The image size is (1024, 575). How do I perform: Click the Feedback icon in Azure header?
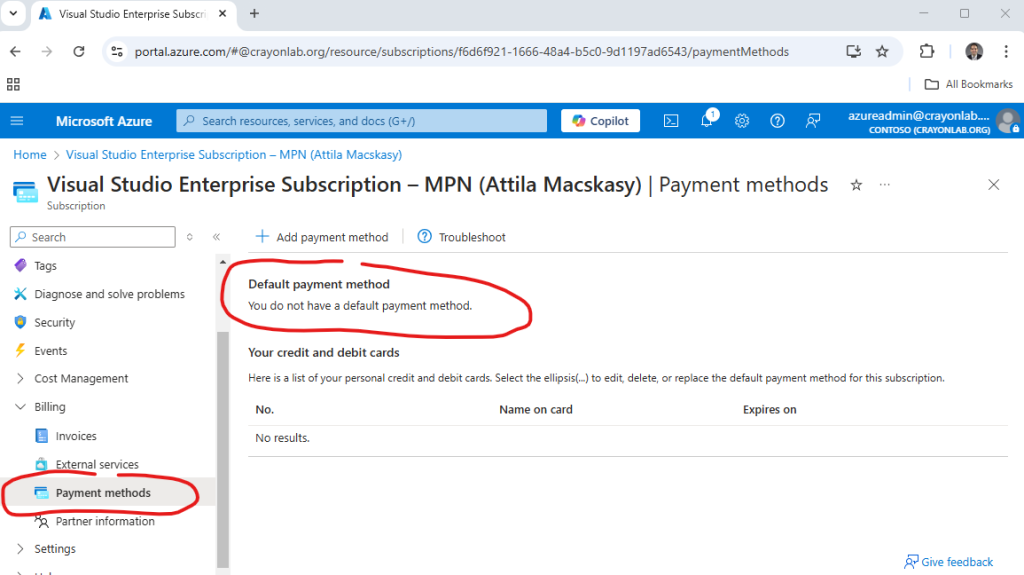pyautogui.click(x=813, y=121)
